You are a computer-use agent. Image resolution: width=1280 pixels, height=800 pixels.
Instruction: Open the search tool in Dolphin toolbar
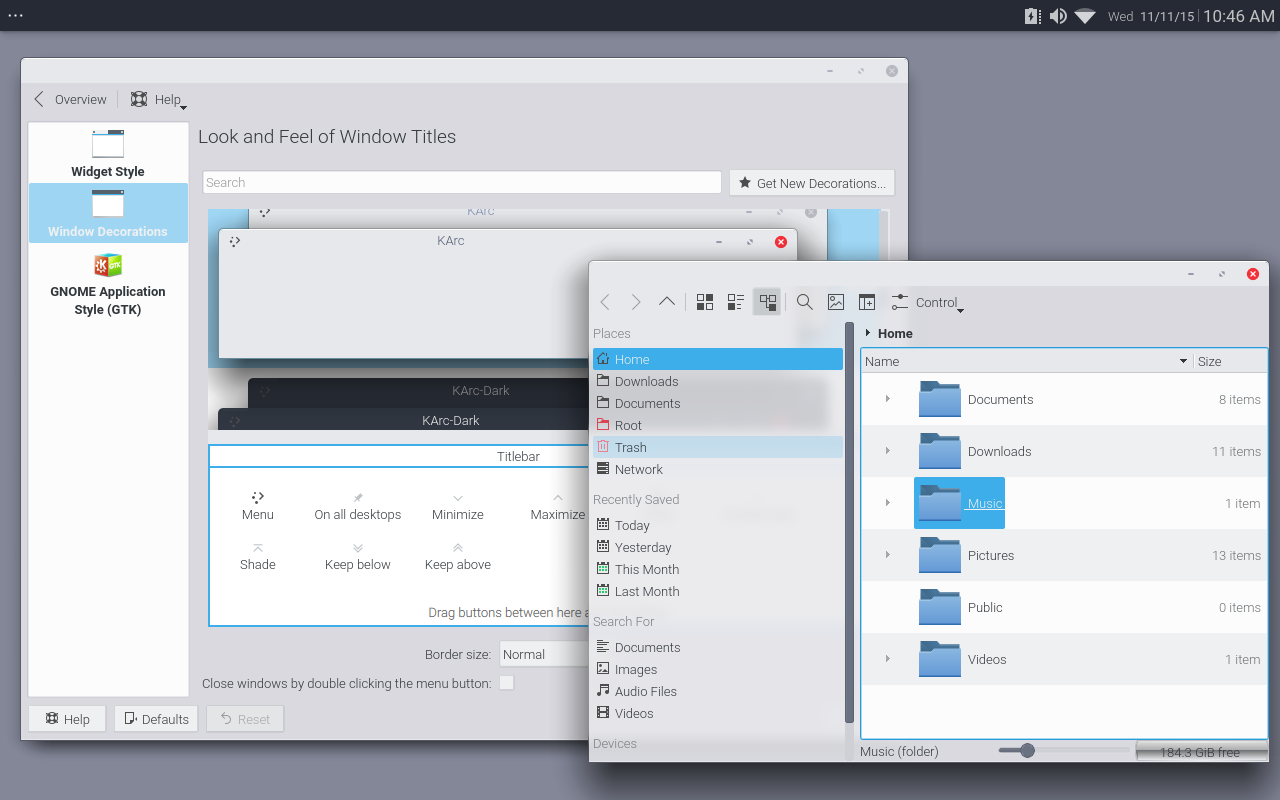[805, 302]
